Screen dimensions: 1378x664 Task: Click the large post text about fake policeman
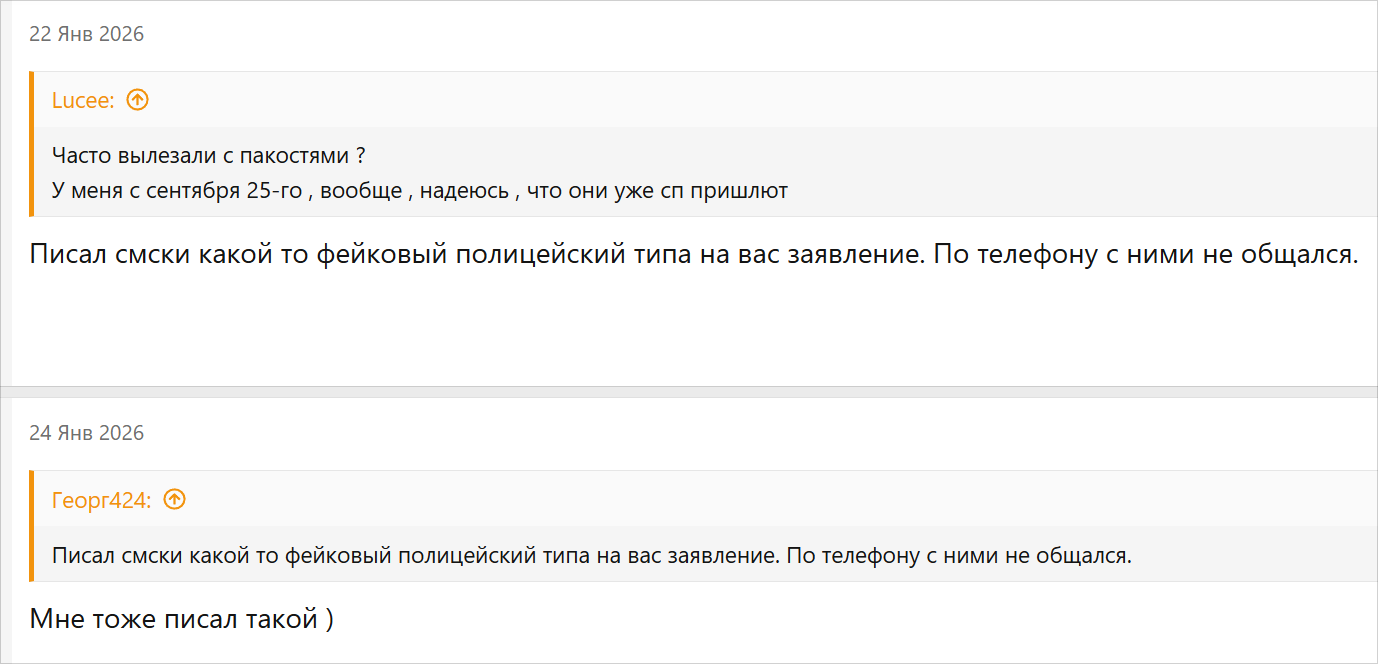pyautogui.click(x=693, y=255)
